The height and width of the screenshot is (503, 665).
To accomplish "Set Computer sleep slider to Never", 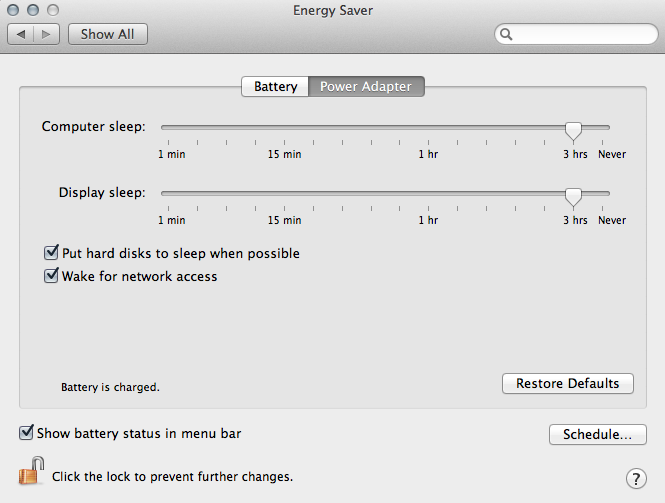I will click(x=609, y=128).
